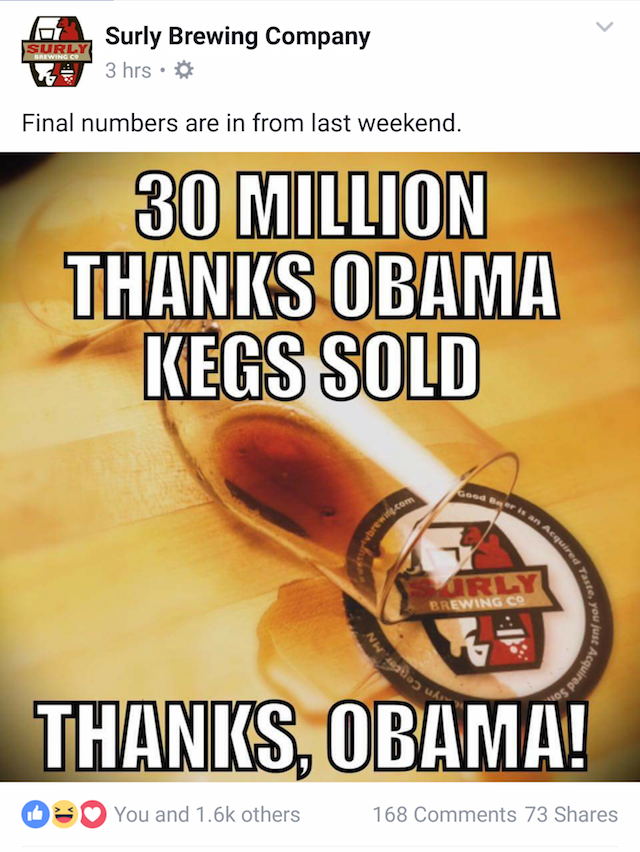The height and width of the screenshot is (852, 640).
Task: Click the laughing Haha reaction icon
Action: [x=64, y=814]
